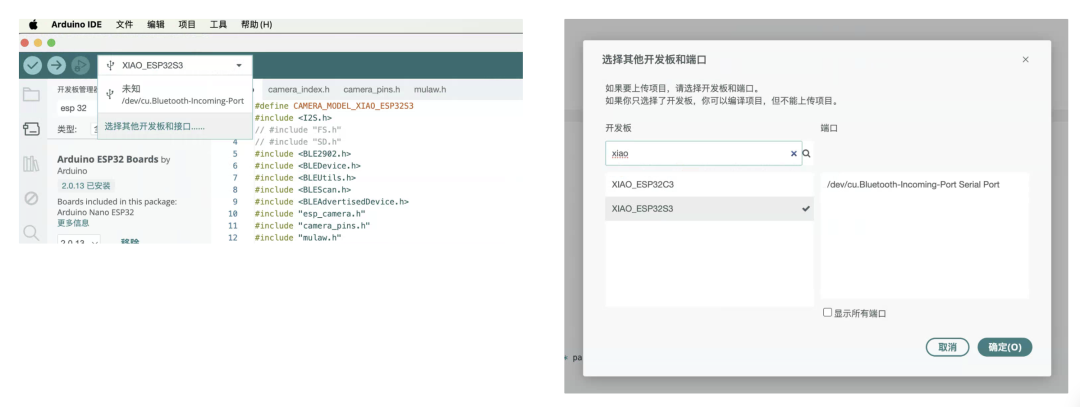Open the Library Manager sidebar icon
1080x407 pixels.
[x=31, y=163]
